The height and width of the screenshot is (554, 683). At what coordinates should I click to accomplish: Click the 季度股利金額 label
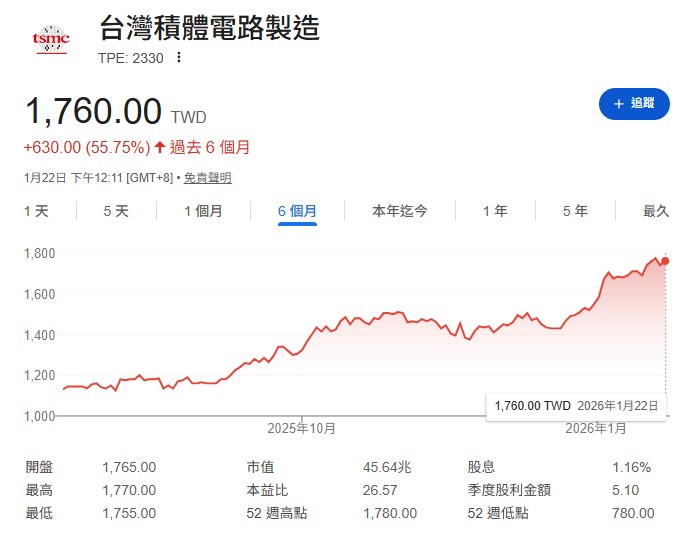click(509, 490)
